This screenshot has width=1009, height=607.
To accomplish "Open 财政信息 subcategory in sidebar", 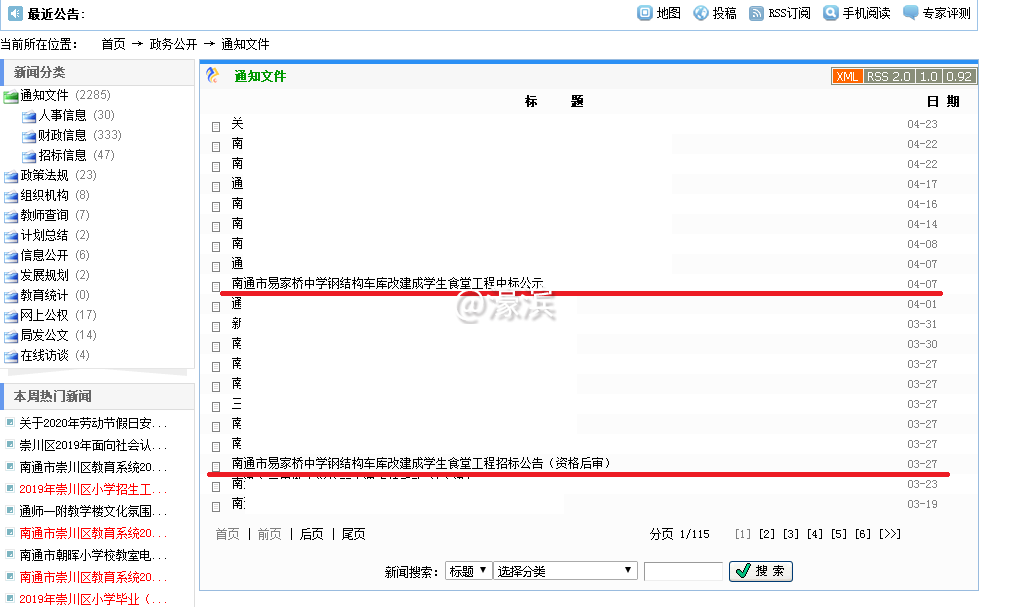I will (62, 135).
